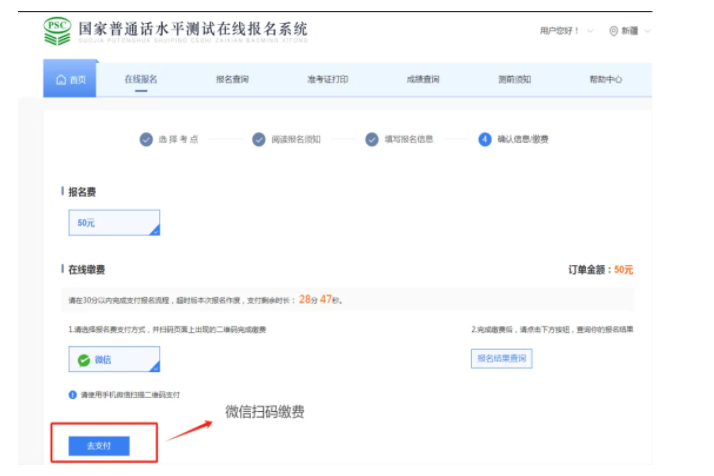Screen dimensions: 714x476
Task: Click the 去支付 button
Action: point(98,445)
